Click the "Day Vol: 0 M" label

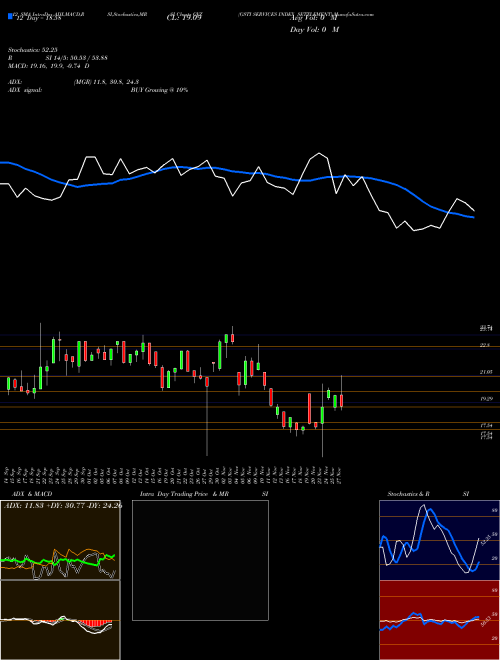pos(314,30)
